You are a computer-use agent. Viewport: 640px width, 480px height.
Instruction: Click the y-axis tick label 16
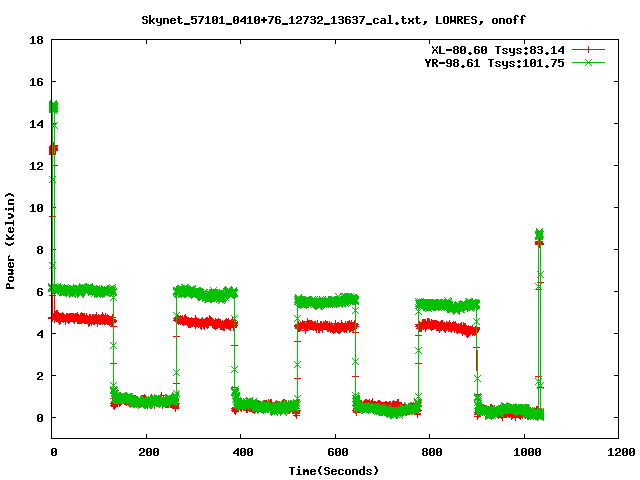point(37,82)
